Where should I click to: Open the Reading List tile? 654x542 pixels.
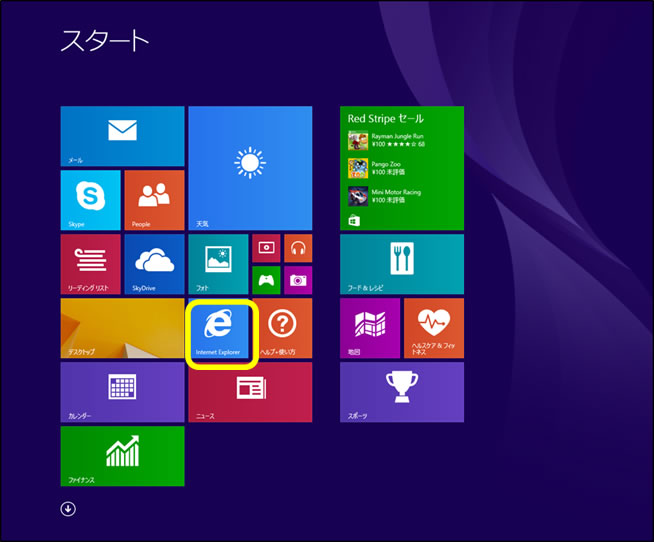pyautogui.click(x=91, y=264)
